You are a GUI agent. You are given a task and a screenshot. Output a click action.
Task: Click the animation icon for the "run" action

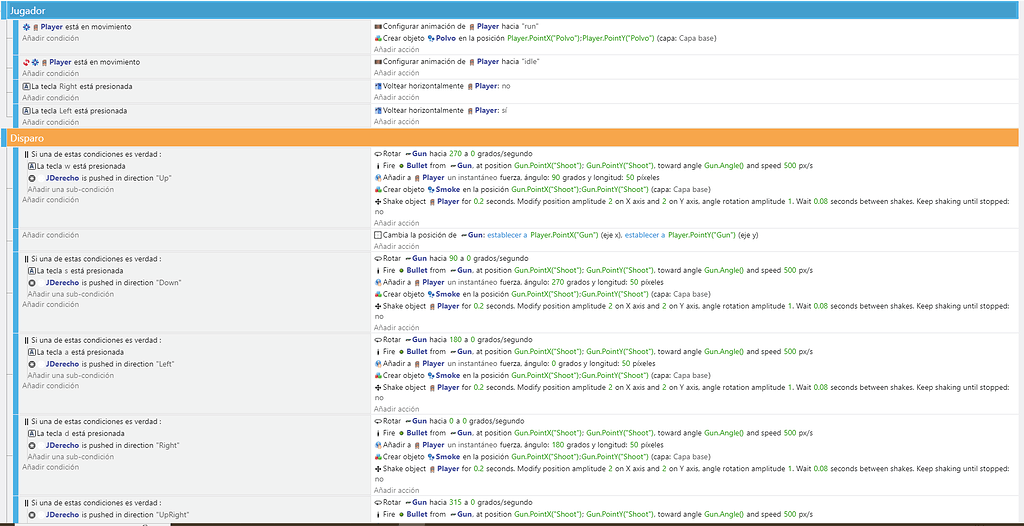377,26
